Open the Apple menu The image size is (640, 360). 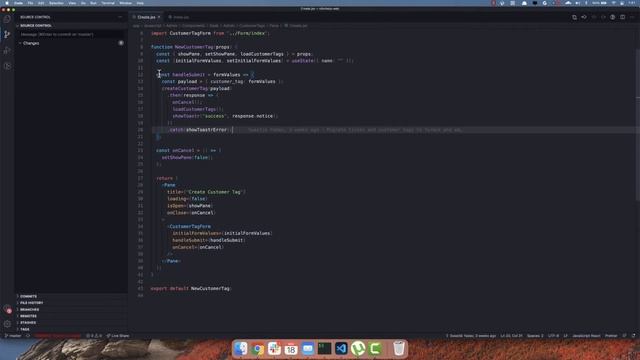click(7, 3)
